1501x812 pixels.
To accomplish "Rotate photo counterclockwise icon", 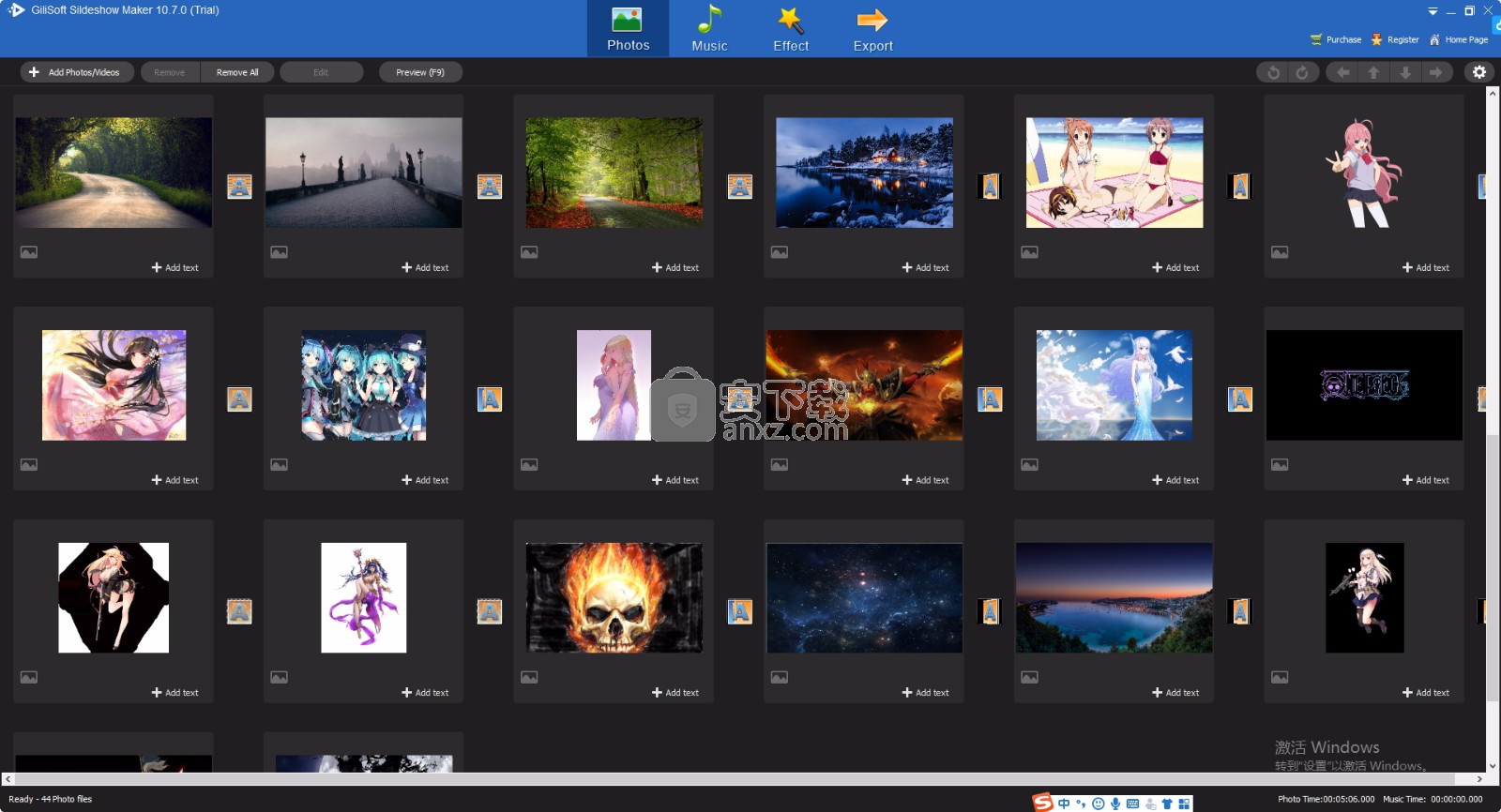I will tap(1273, 72).
